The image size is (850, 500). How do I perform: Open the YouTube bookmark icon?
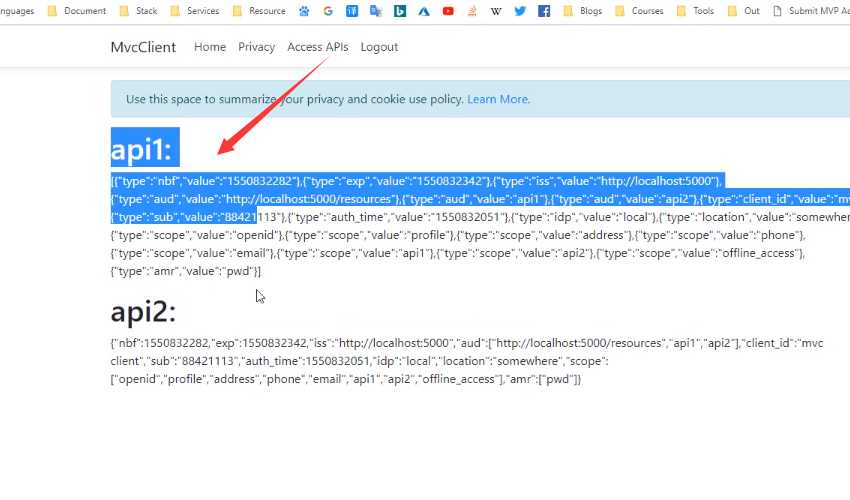coord(448,11)
